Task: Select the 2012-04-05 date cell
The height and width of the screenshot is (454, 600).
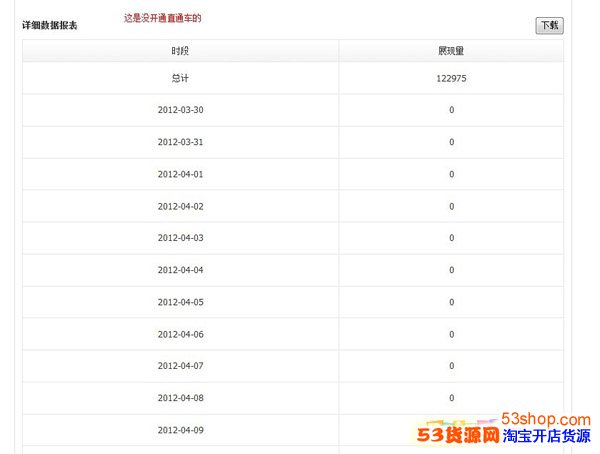Action: click(x=181, y=302)
